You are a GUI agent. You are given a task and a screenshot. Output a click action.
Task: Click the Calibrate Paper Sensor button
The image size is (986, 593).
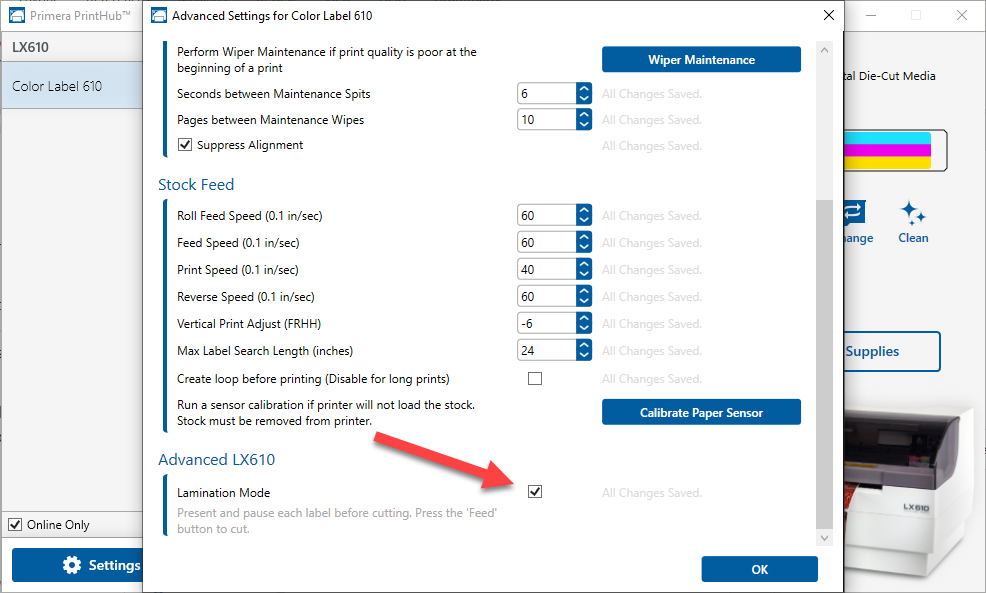point(701,412)
